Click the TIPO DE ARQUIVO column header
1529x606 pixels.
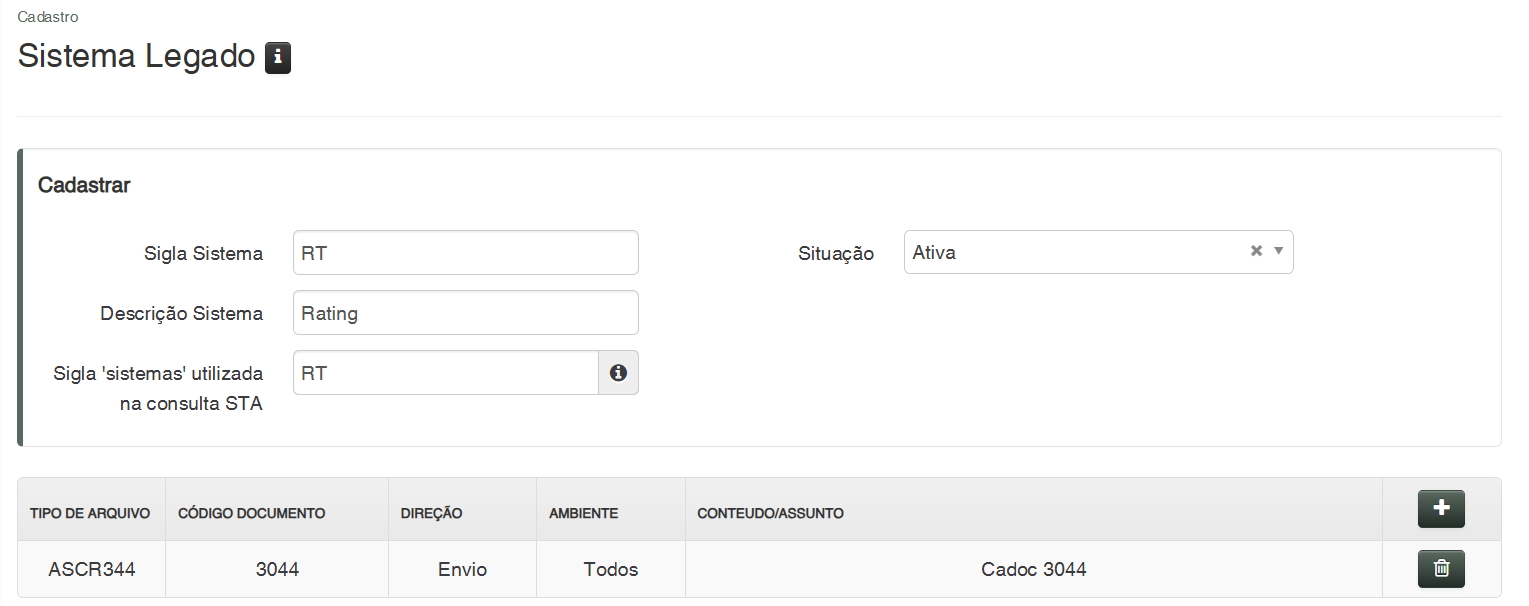[x=90, y=513]
